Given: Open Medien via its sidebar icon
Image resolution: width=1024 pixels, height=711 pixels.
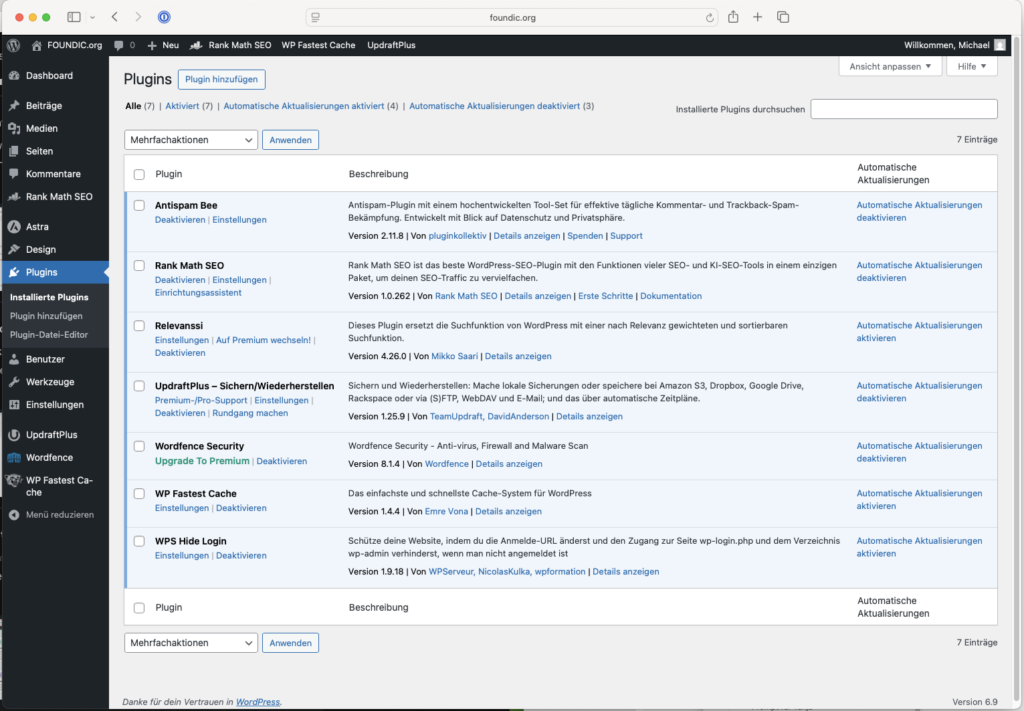Looking at the screenshot, I should pyautogui.click(x=14, y=128).
